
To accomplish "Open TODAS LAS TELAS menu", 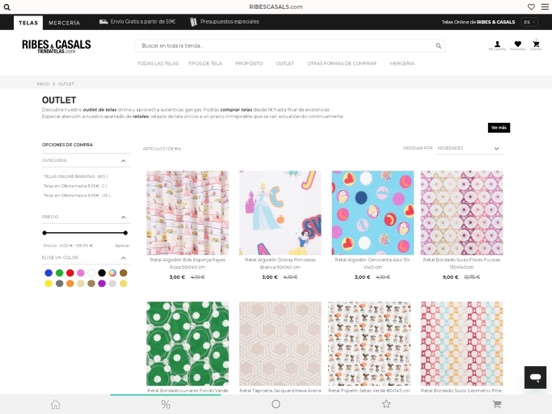I will (x=158, y=63).
